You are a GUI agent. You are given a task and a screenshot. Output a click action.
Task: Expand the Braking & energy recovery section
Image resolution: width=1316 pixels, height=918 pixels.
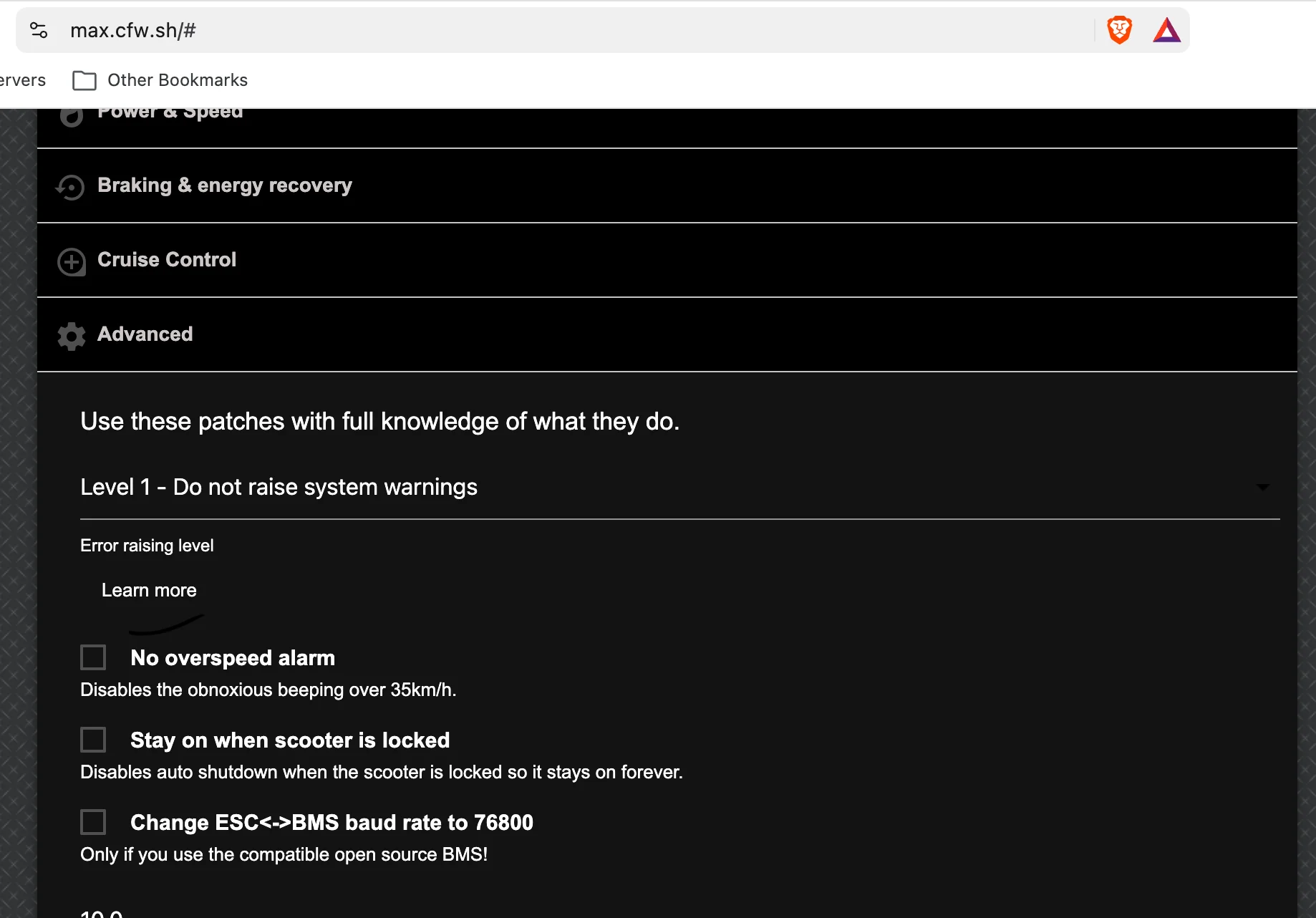click(x=667, y=185)
